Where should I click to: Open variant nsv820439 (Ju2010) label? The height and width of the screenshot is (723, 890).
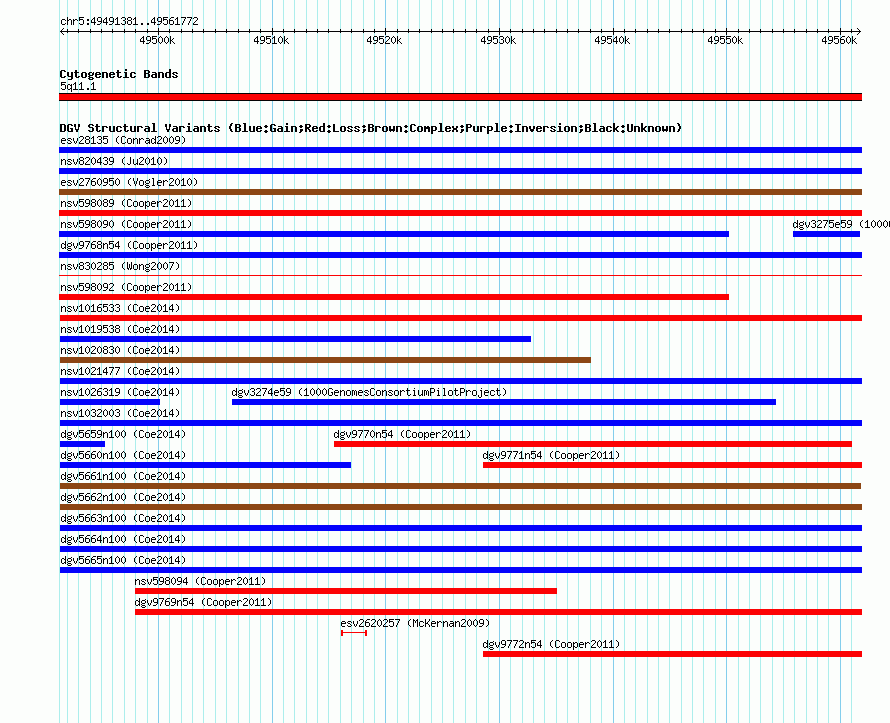[114, 161]
